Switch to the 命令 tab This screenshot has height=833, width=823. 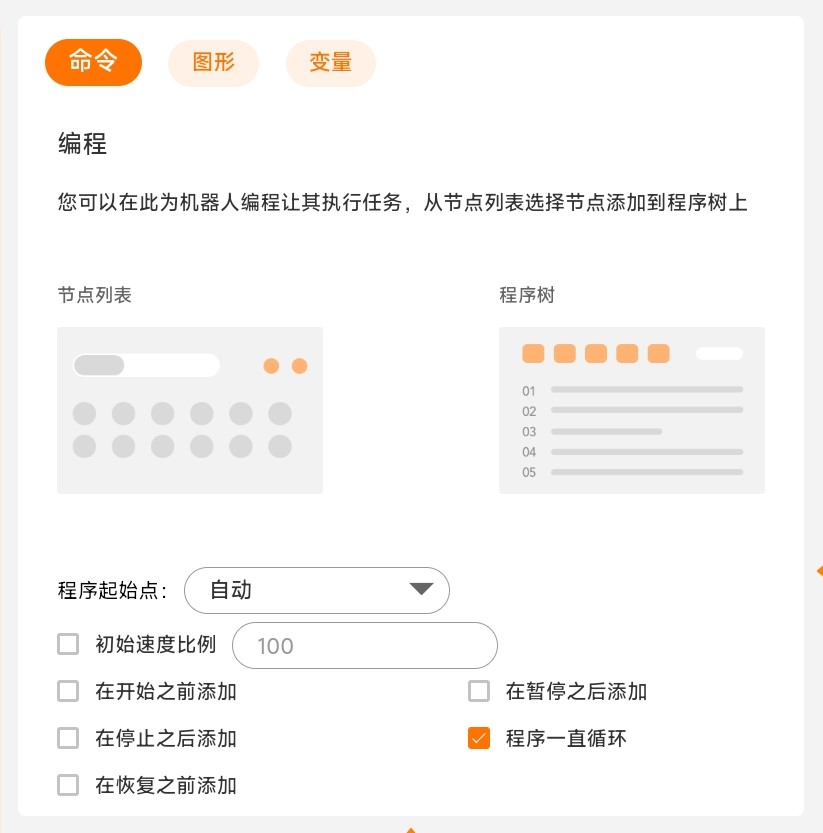point(93,62)
